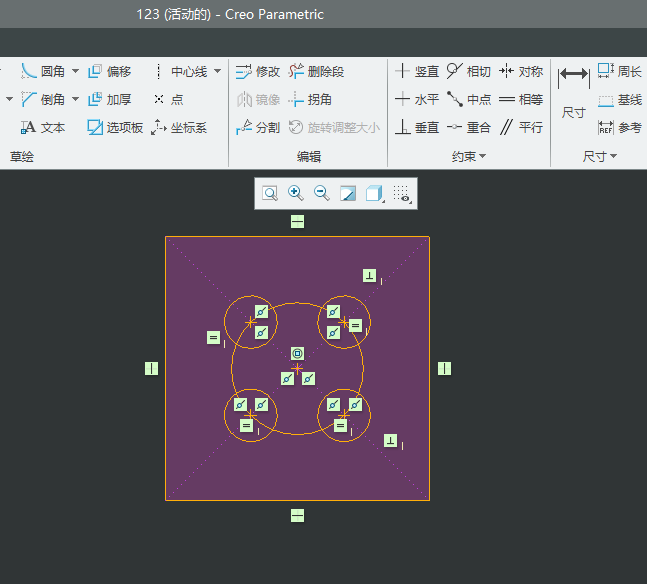Toggle the shaded closed loops display icon
The image size is (647, 584).
(x=348, y=193)
